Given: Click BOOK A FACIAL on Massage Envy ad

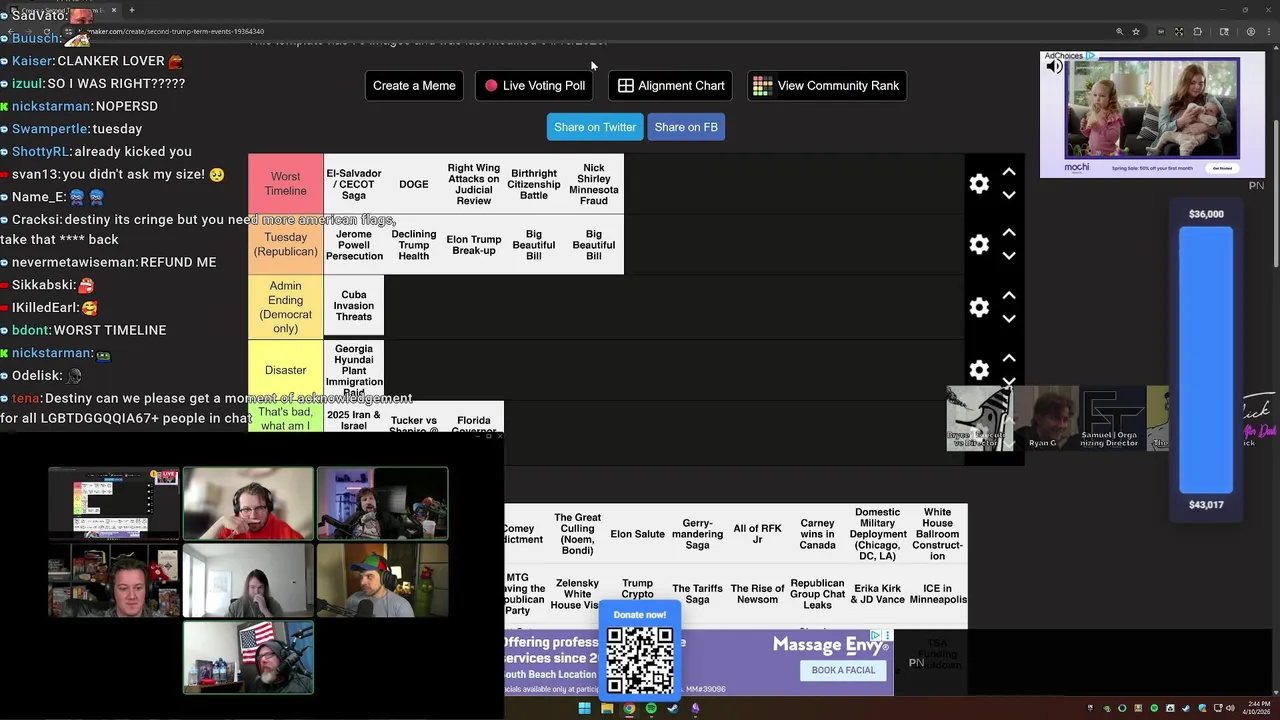Looking at the screenshot, I should click(843, 670).
